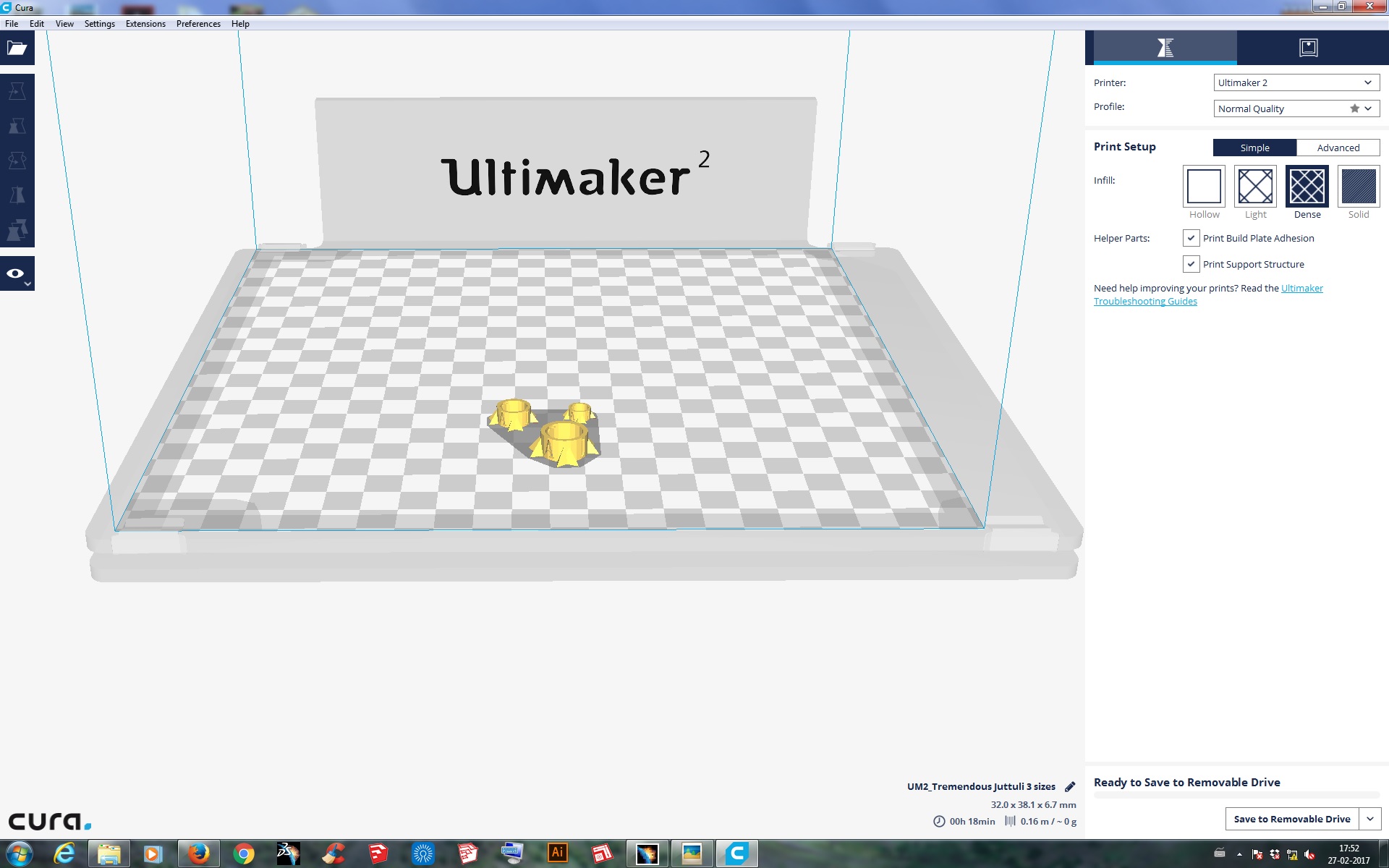Screen dimensions: 1389x868
Task: Open the View menu
Action: (64, 24)
